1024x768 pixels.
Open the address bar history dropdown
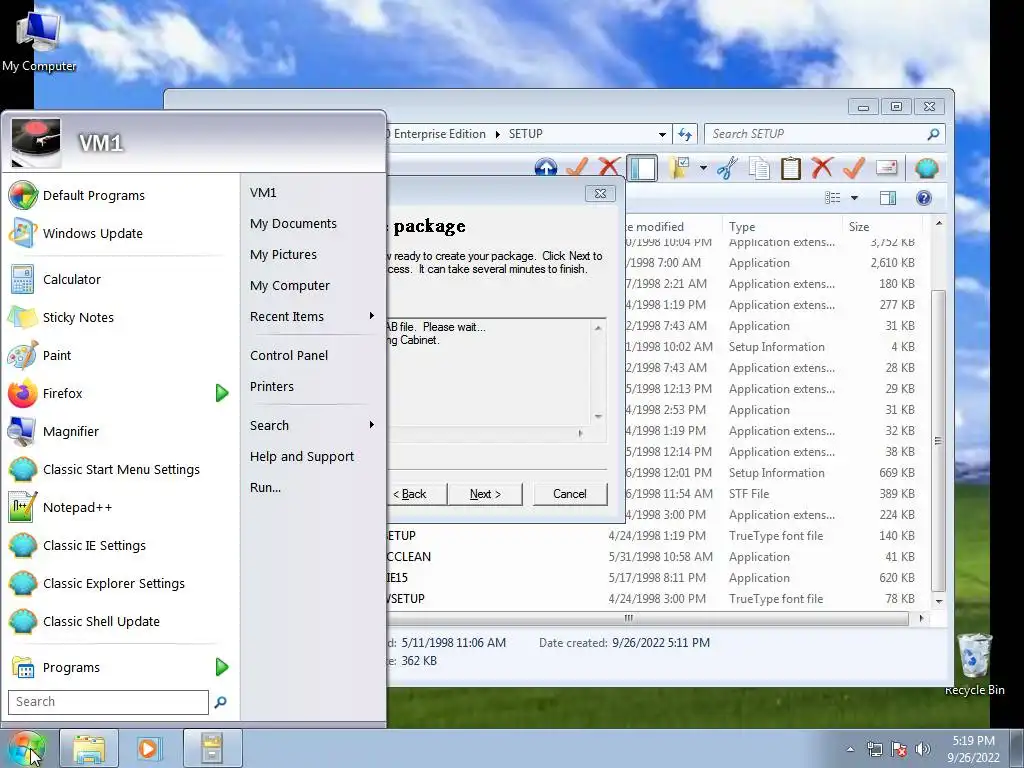coord(662,135)
